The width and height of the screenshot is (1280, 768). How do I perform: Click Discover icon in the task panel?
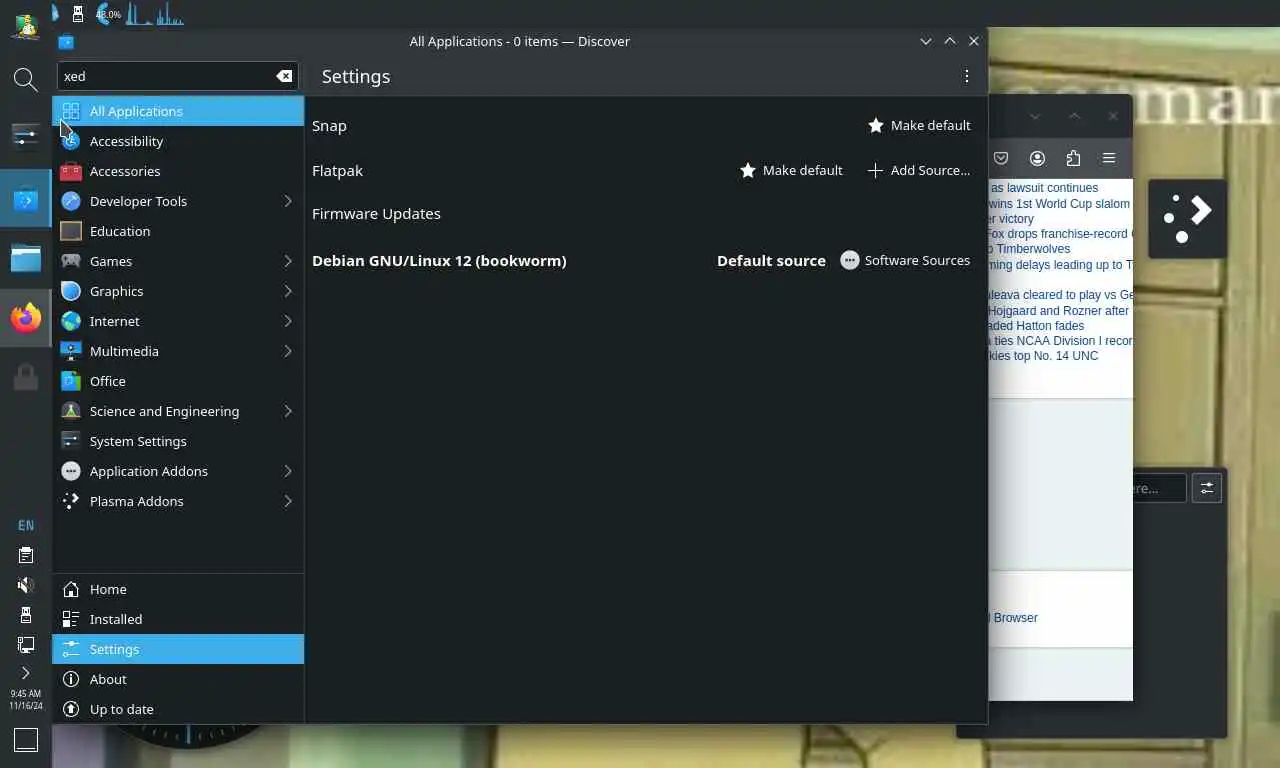[26, 201]
